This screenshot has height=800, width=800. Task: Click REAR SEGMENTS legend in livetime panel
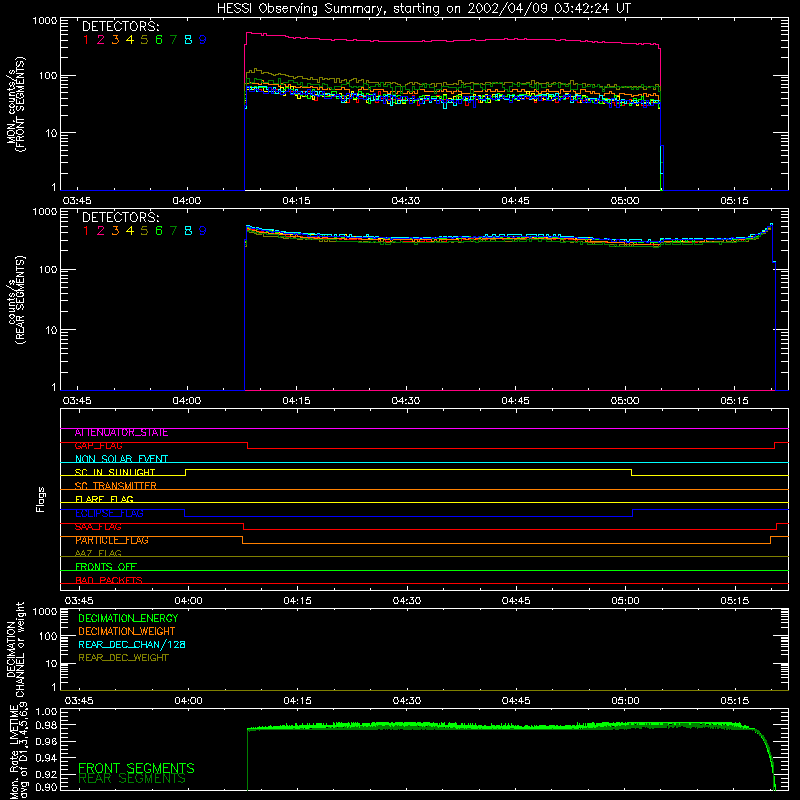pyautogui.click(x=132, y=779)
